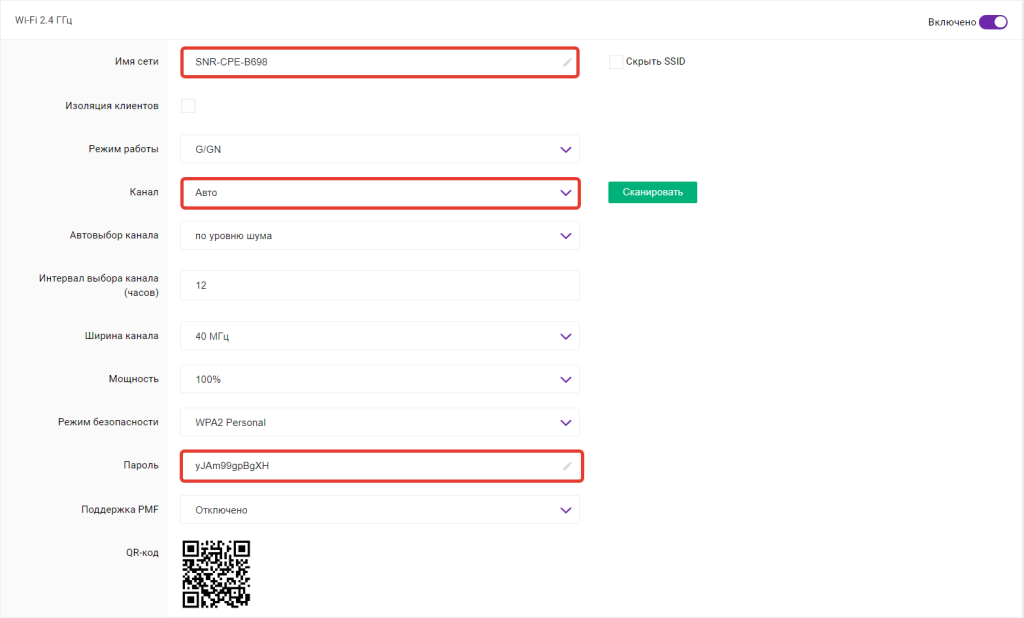Enable the 'Изоляция клиентов' checkbox
Image resolution: width=1024 pixels, height=618 pixels.
[x=188, y=106]
